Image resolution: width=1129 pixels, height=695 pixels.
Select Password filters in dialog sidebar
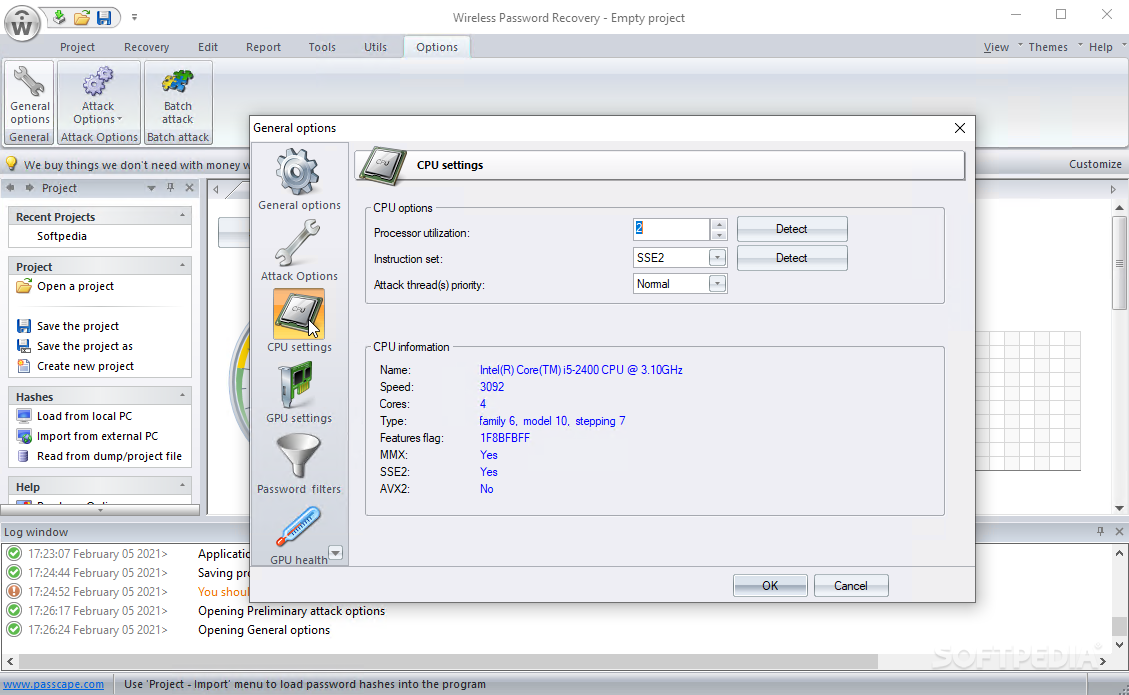click(299, 463)
